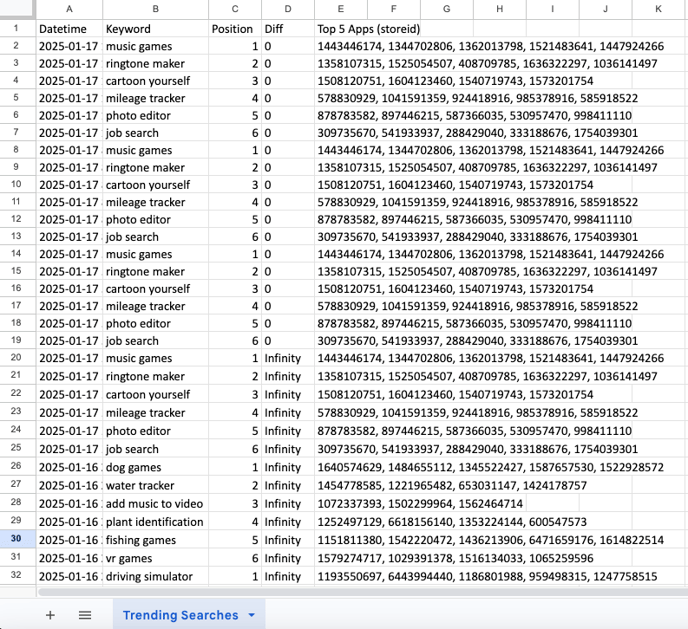
Task: Click Position 6 in vr games row
Action: point(235,558)
